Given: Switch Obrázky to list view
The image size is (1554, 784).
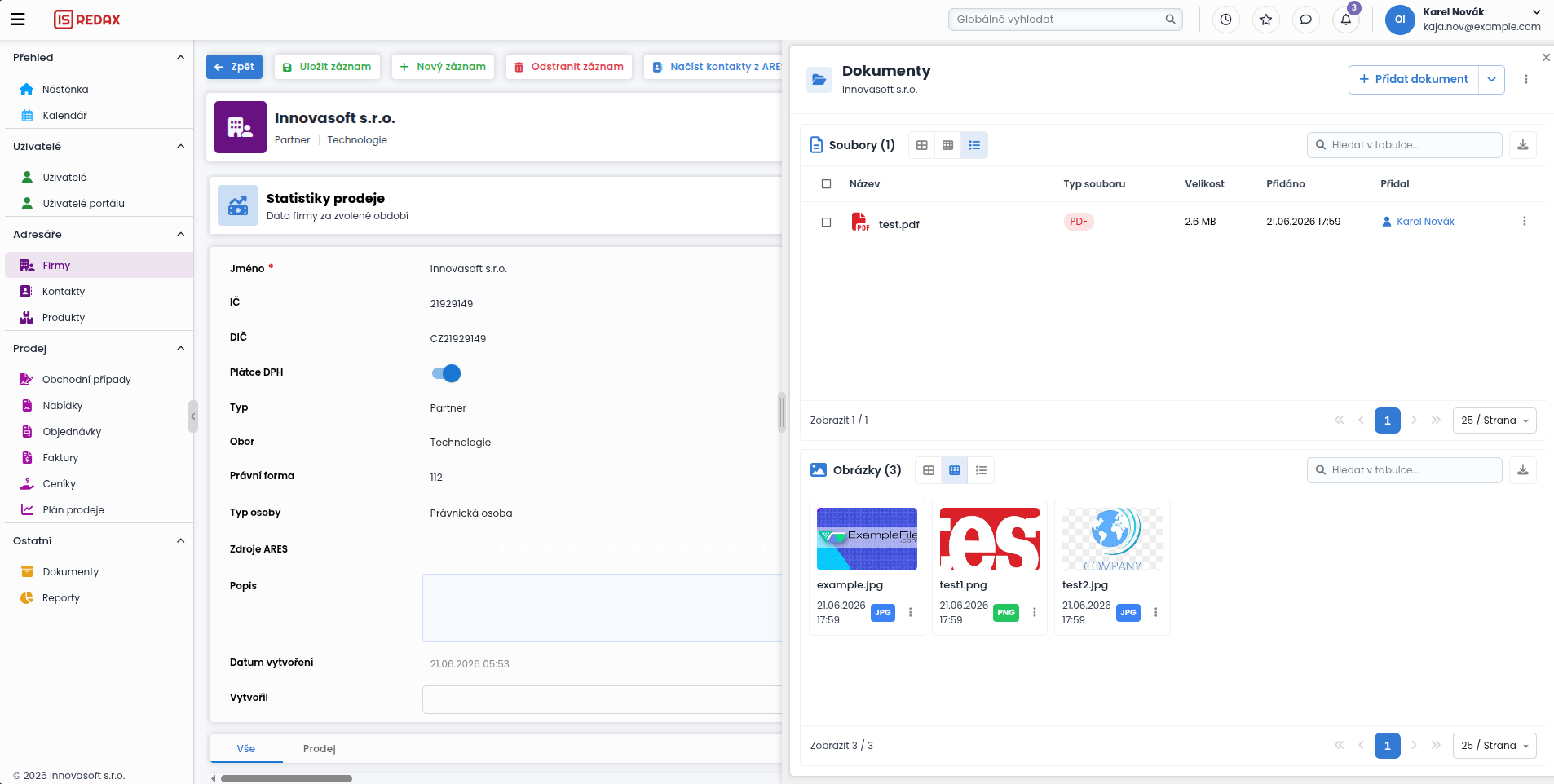Looking at the screenshot, I should (981, 470).
